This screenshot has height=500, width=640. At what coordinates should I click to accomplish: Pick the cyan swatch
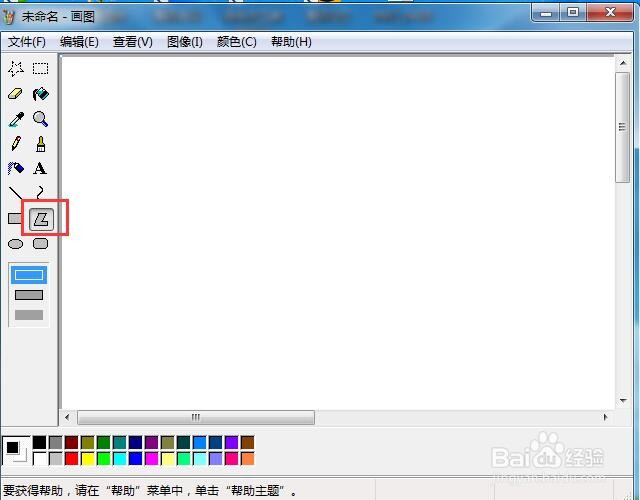point(120,458)
